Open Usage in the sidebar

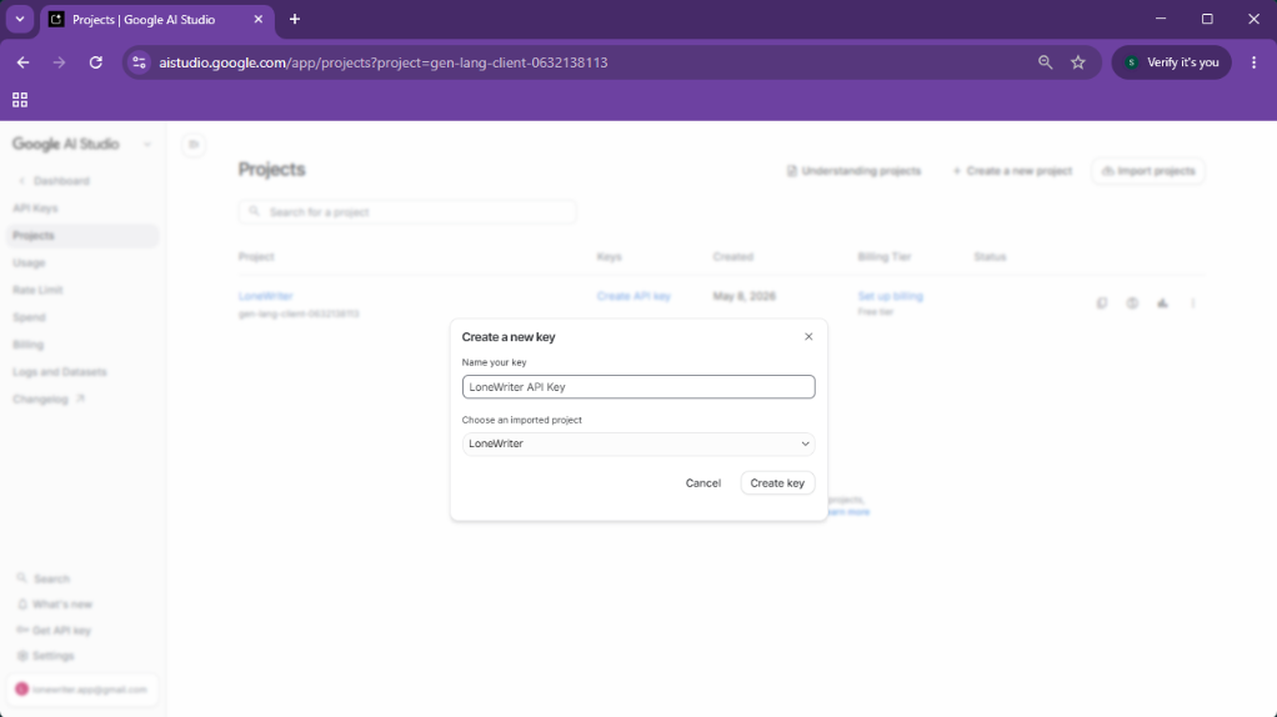pos(29,263)
